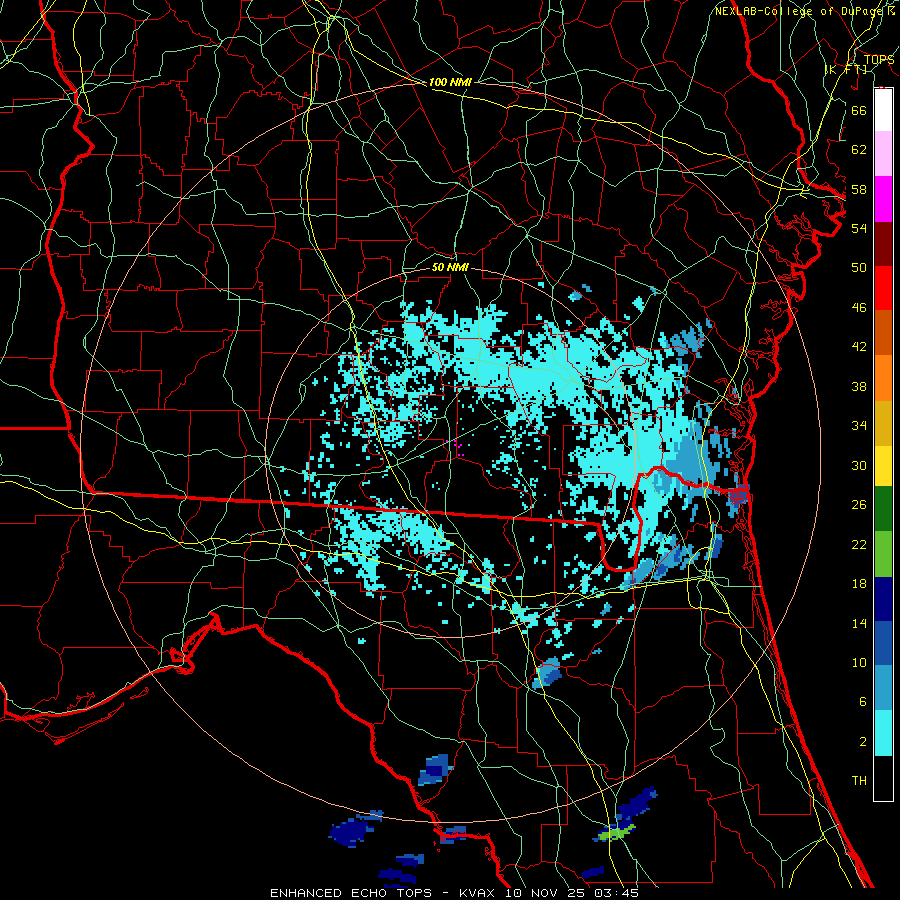The width and height of the screenshot is (900, 900).
Task: Click the '50 NMI' range ring label
Action: coord(450,267)
